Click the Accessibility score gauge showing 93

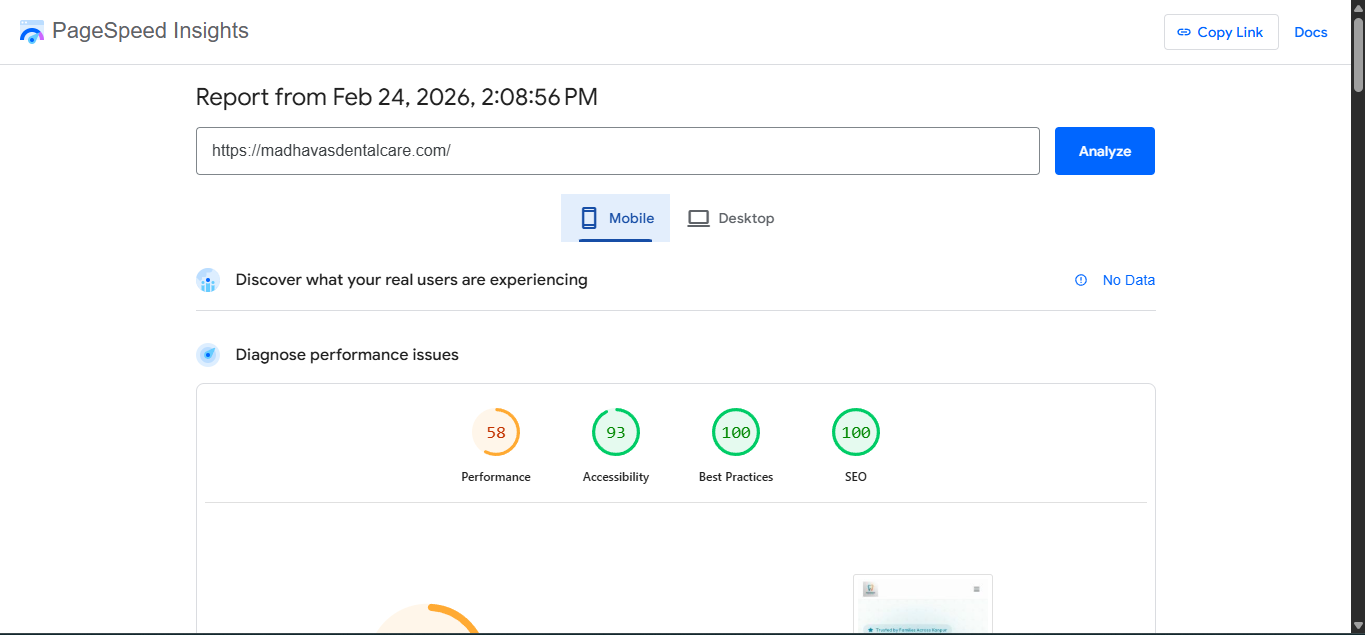pos(616,433)
